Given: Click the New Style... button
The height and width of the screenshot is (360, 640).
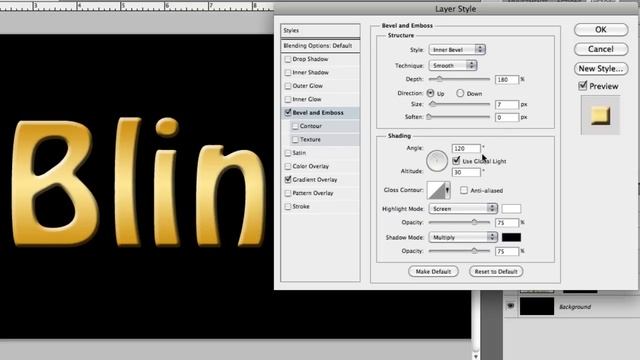Looking at the screenshot, I should coord(601,69).
